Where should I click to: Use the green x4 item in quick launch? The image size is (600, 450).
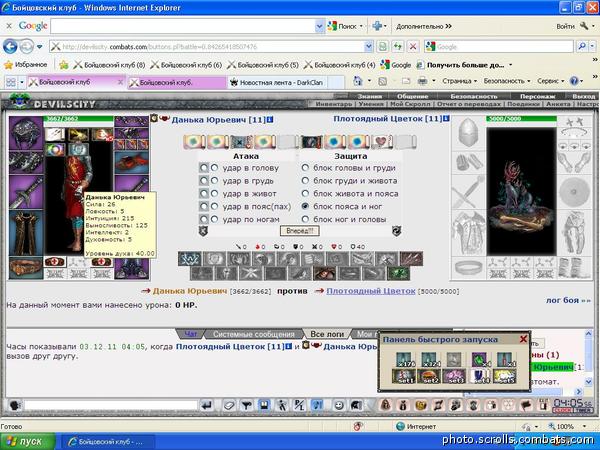(480, 360)
